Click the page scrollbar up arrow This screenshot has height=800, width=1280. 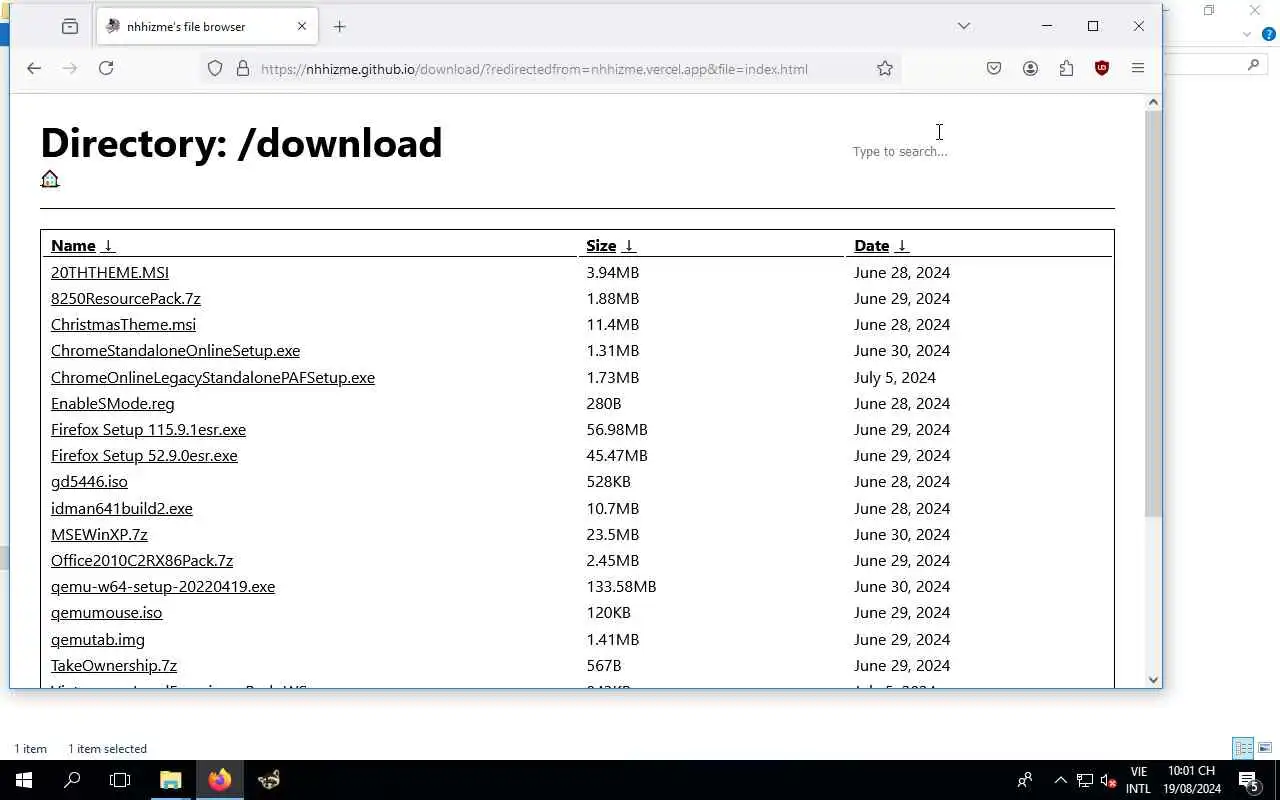click(x=1153, y=102)
